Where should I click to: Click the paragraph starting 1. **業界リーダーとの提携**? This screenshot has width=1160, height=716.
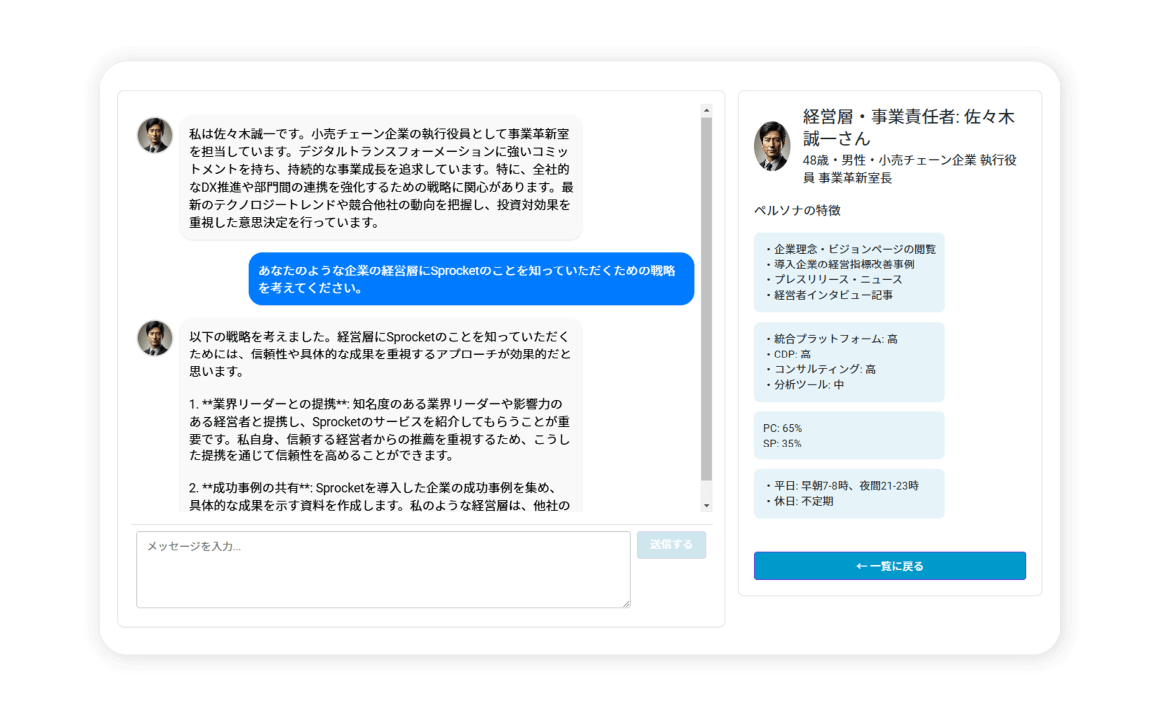click(380, 430)
